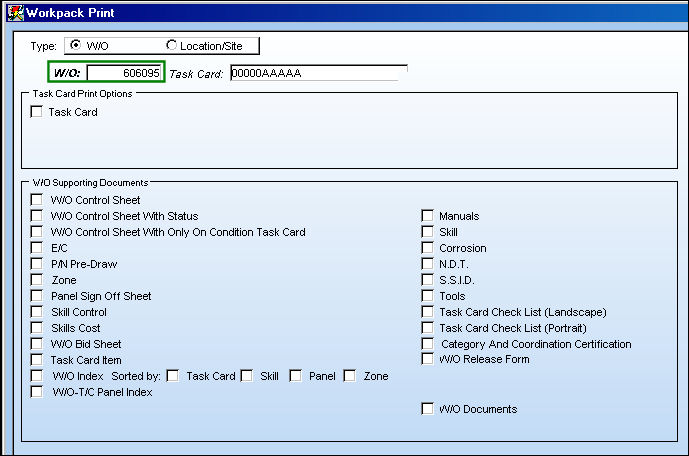Image resolution: width=689 pixels, height=456 pixels.
Task: Enable the E/C checkbox
Action: coord(36,248)
